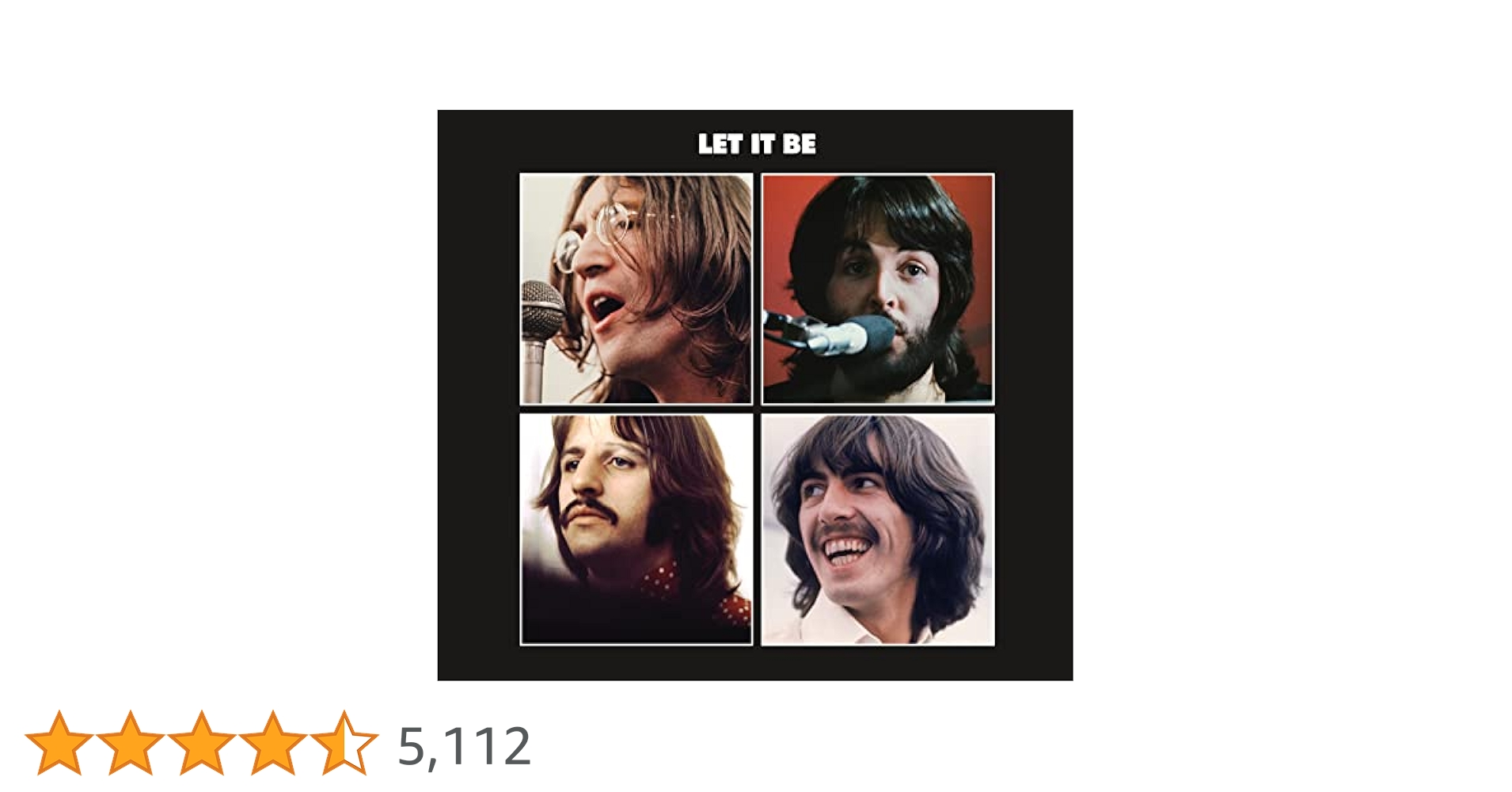Select the second orange rating star
The height and width of the screenshot is (792, 1512).
click(x=131, y=742)
